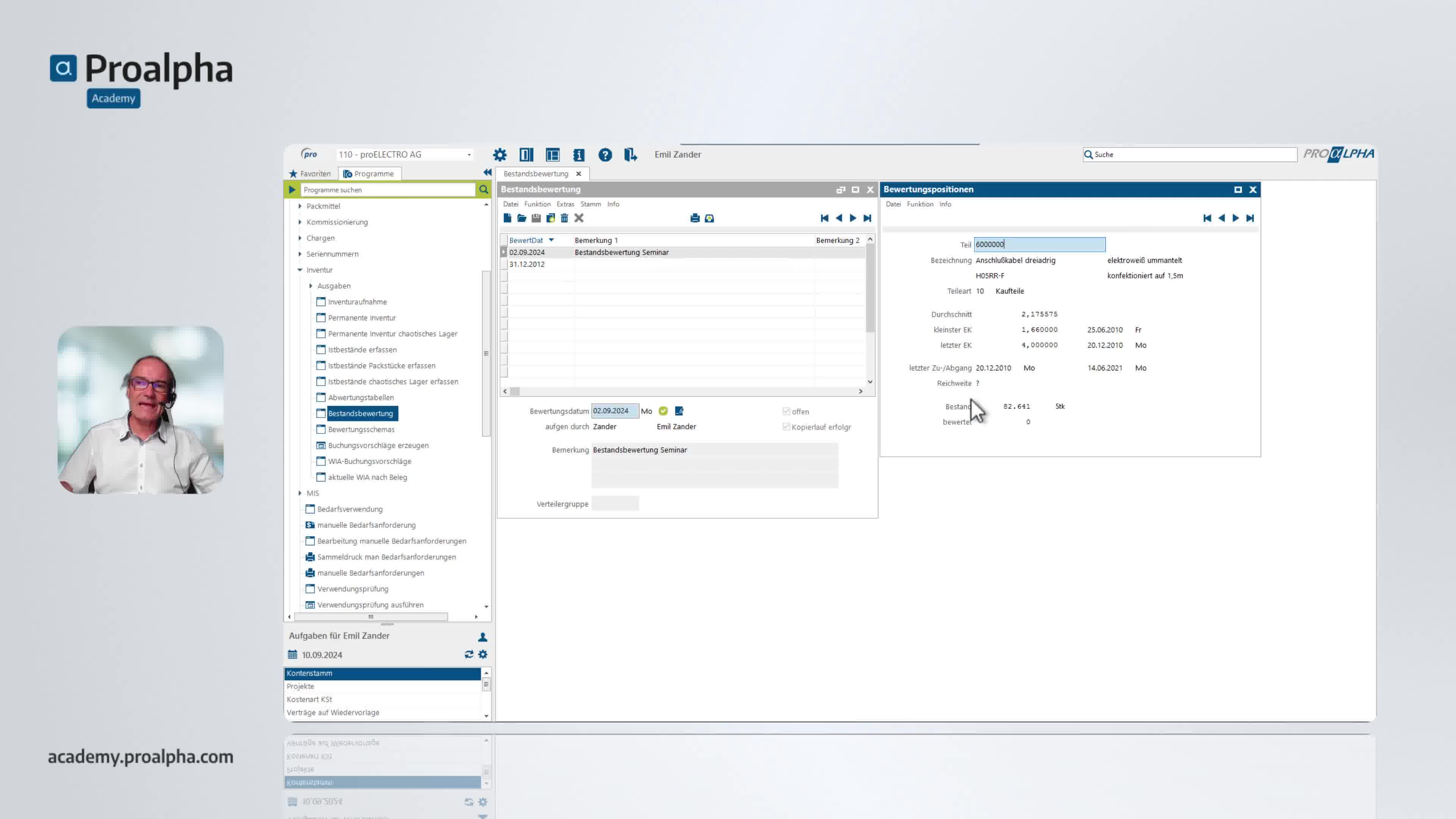Click the refresh tasks icon near date
The width and height of the screenshot is (1456, 819).
[x=469, y=654]
